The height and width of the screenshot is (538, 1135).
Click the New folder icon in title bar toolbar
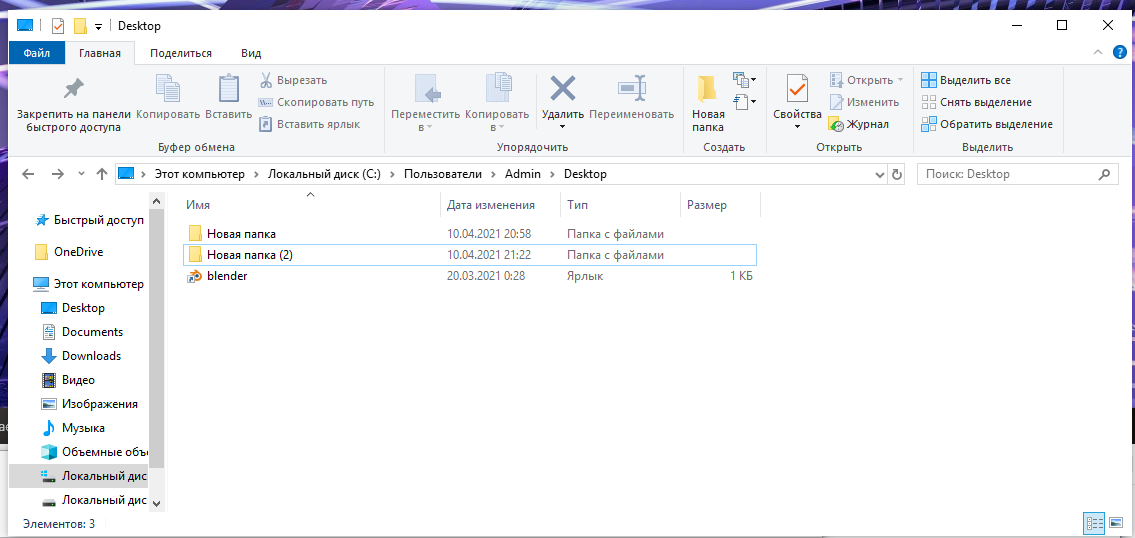click(80, 26)
